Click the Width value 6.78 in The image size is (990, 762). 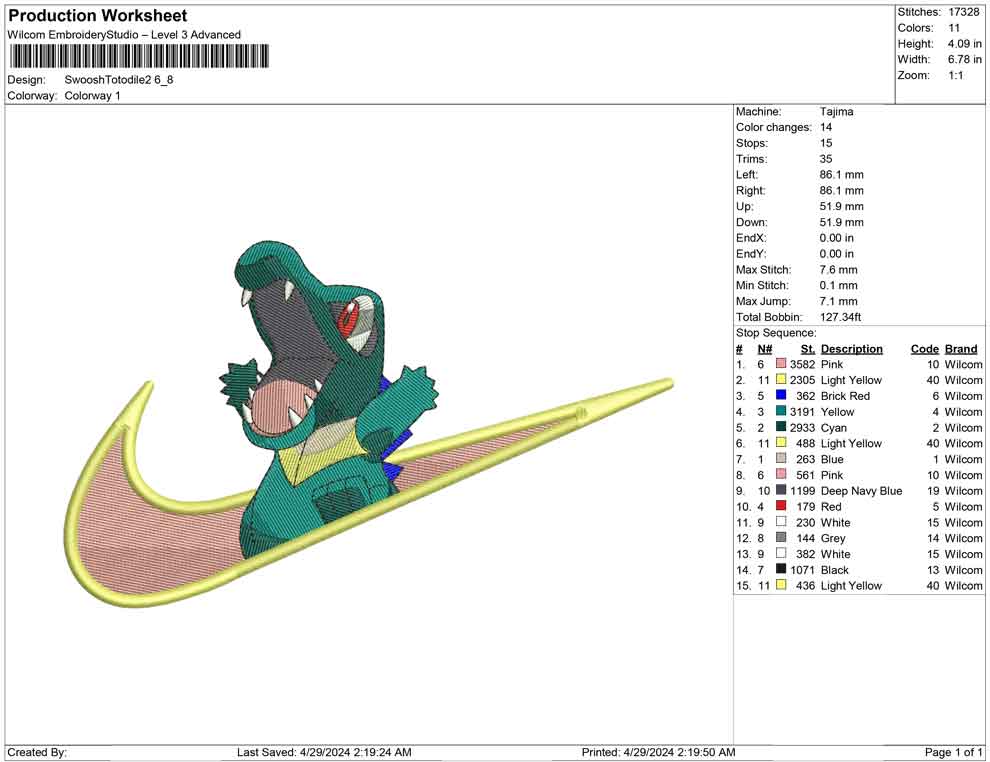[964, 59]
